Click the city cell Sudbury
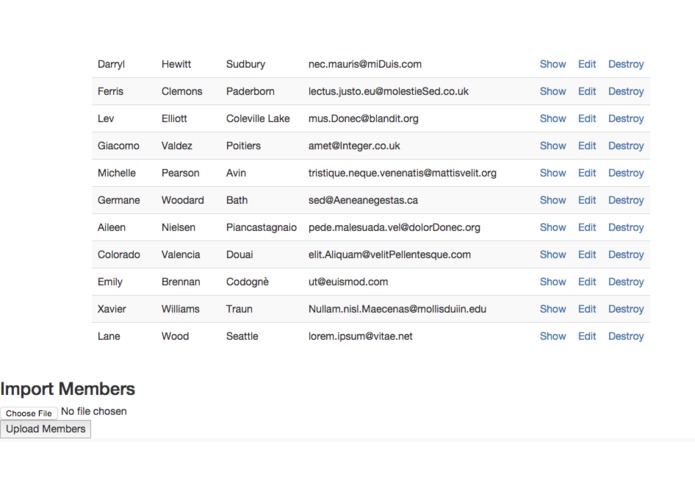Image resolution: width=695 pixels, height=494 pixels. (246, 64)
